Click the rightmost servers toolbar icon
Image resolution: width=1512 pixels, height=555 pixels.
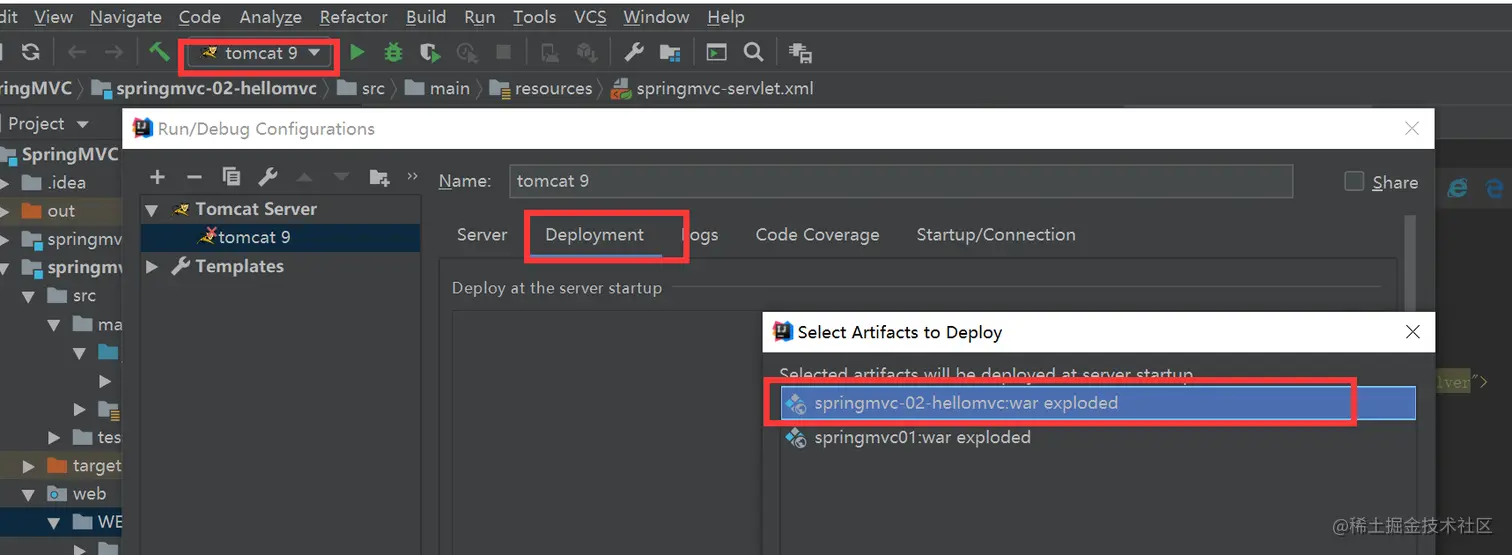click(800, 52)
